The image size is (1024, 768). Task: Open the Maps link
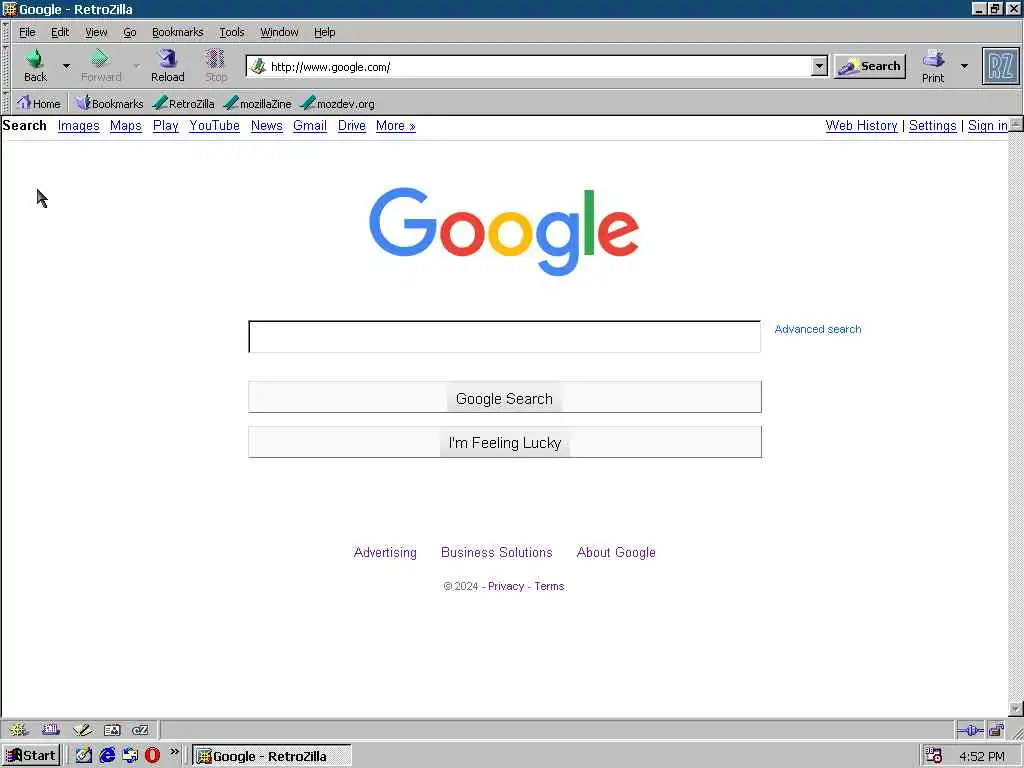[125, 125]
